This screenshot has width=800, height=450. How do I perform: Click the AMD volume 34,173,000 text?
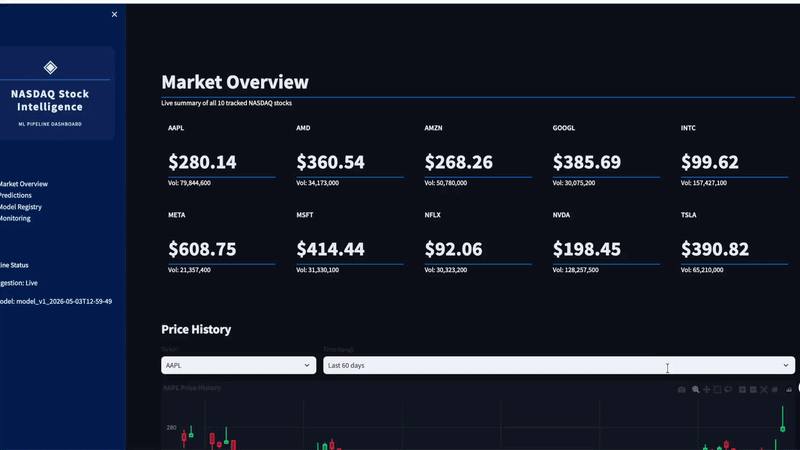tap(317, 183)
